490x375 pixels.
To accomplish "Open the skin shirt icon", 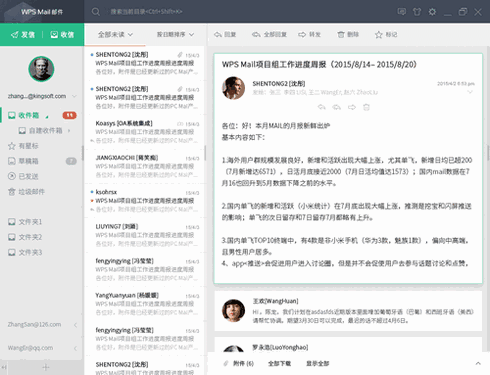I will point(417,12).
